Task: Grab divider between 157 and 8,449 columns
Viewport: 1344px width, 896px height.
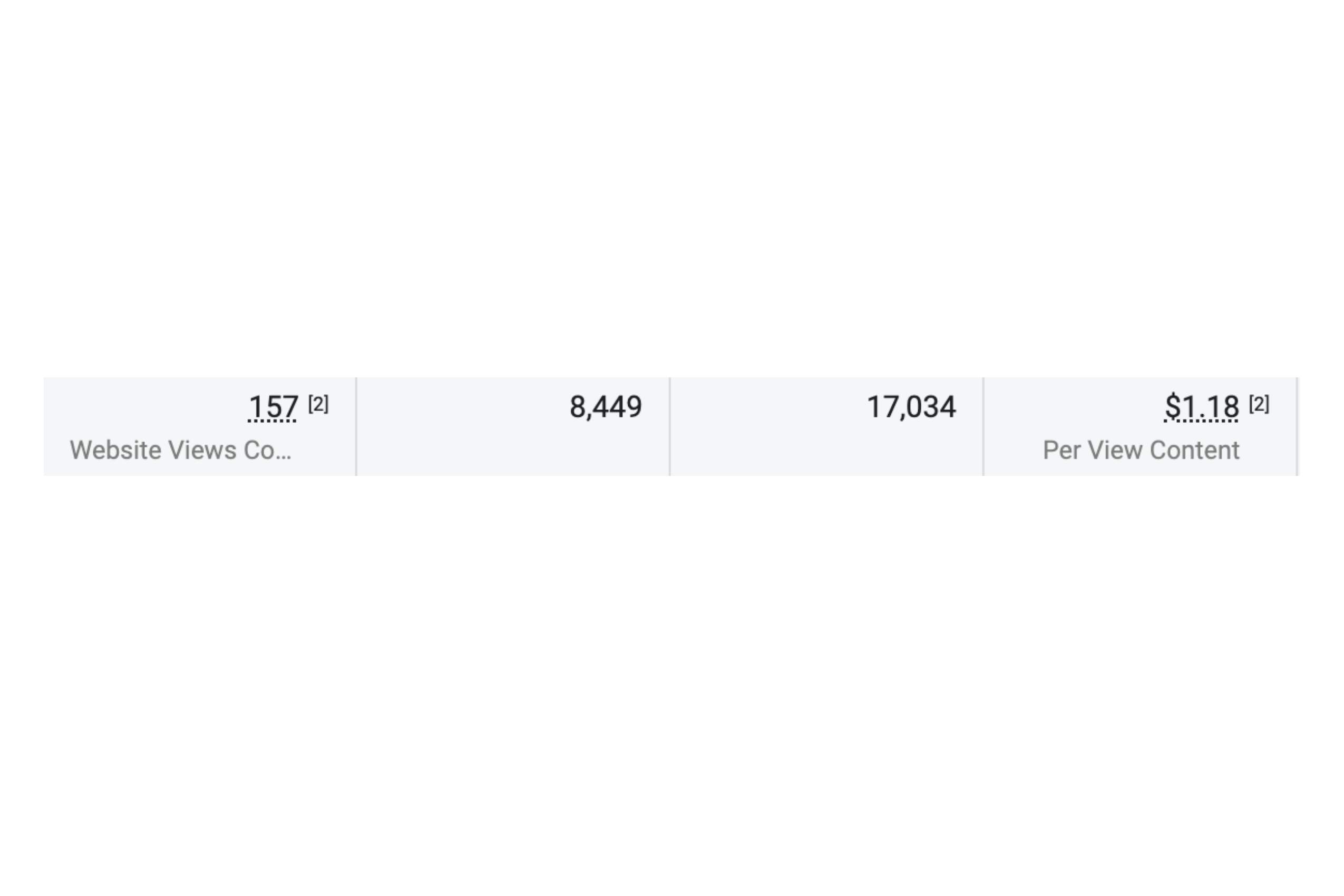Action: [356, 426]
